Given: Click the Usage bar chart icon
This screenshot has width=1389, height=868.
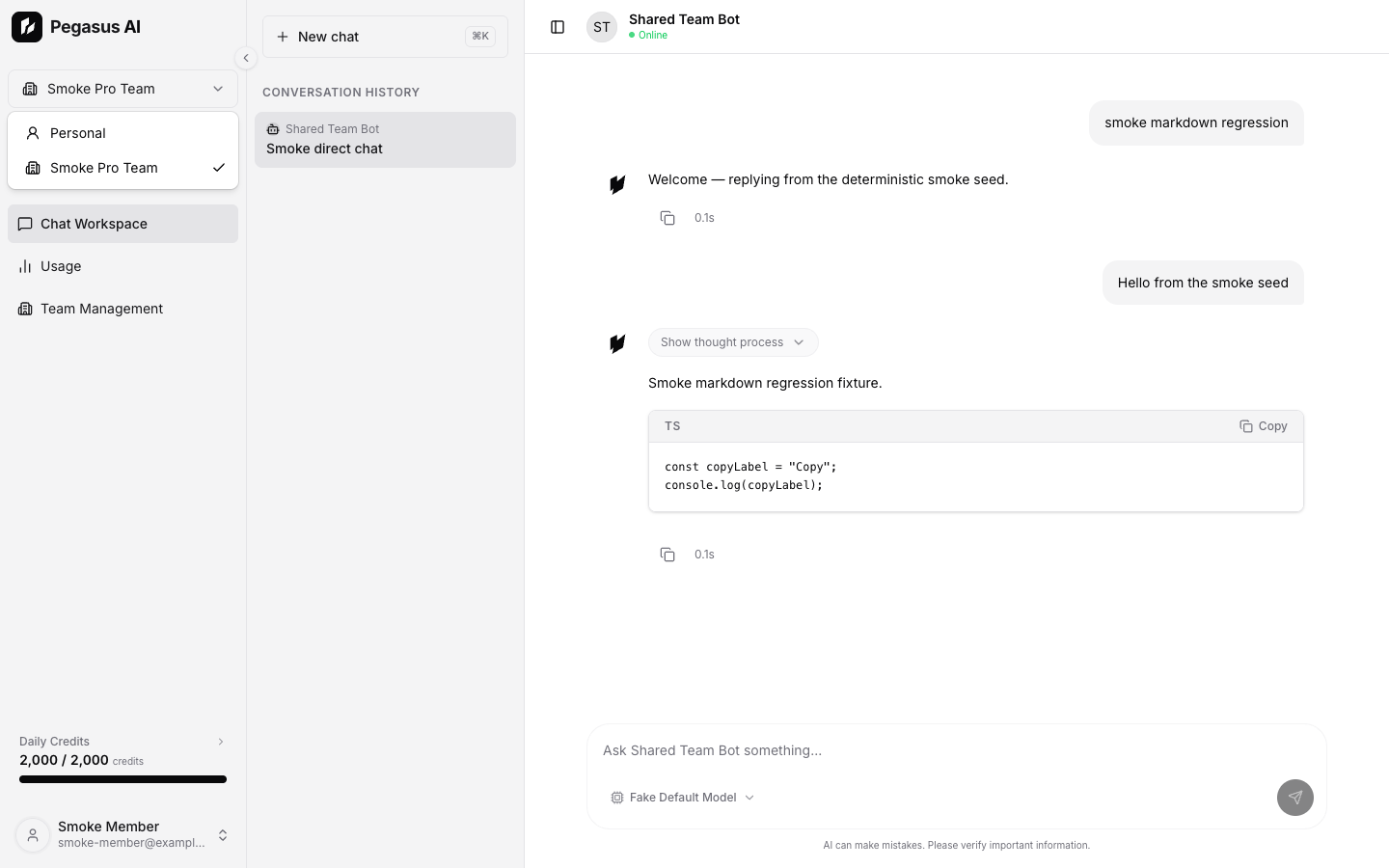Looking at the screenshot, I should click(25, 266).
